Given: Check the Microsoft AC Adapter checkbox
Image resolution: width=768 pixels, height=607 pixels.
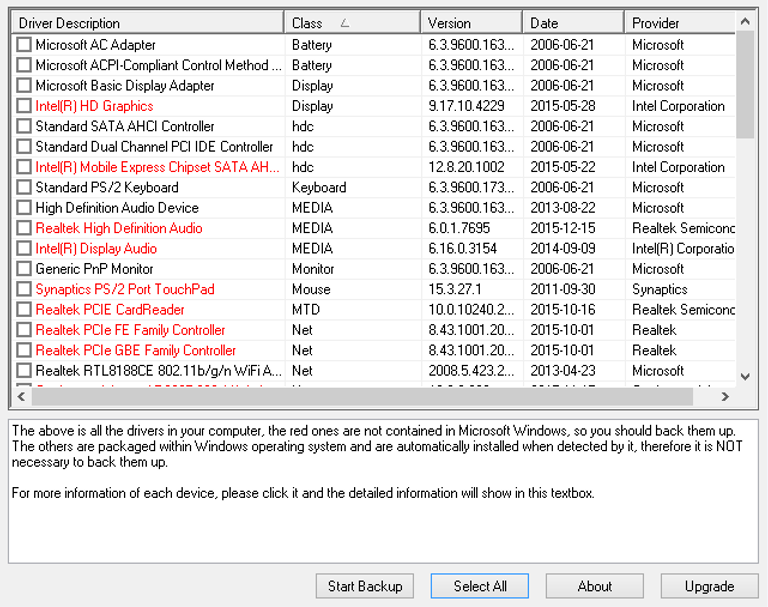Looking at the screenshot, I should click(x=24, y=45).
